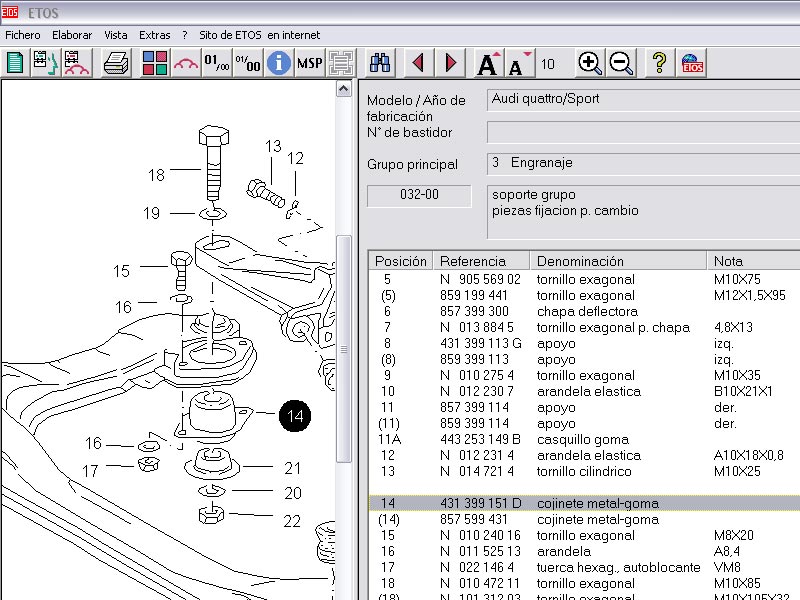Zoom in with the plus magnifier icon

[590, 63]
